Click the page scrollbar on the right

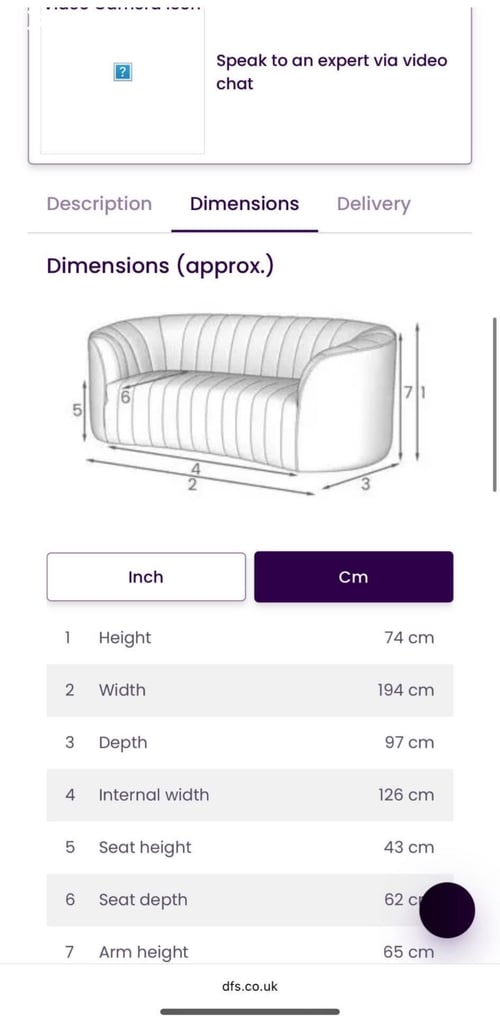click(x=494, y=404)
